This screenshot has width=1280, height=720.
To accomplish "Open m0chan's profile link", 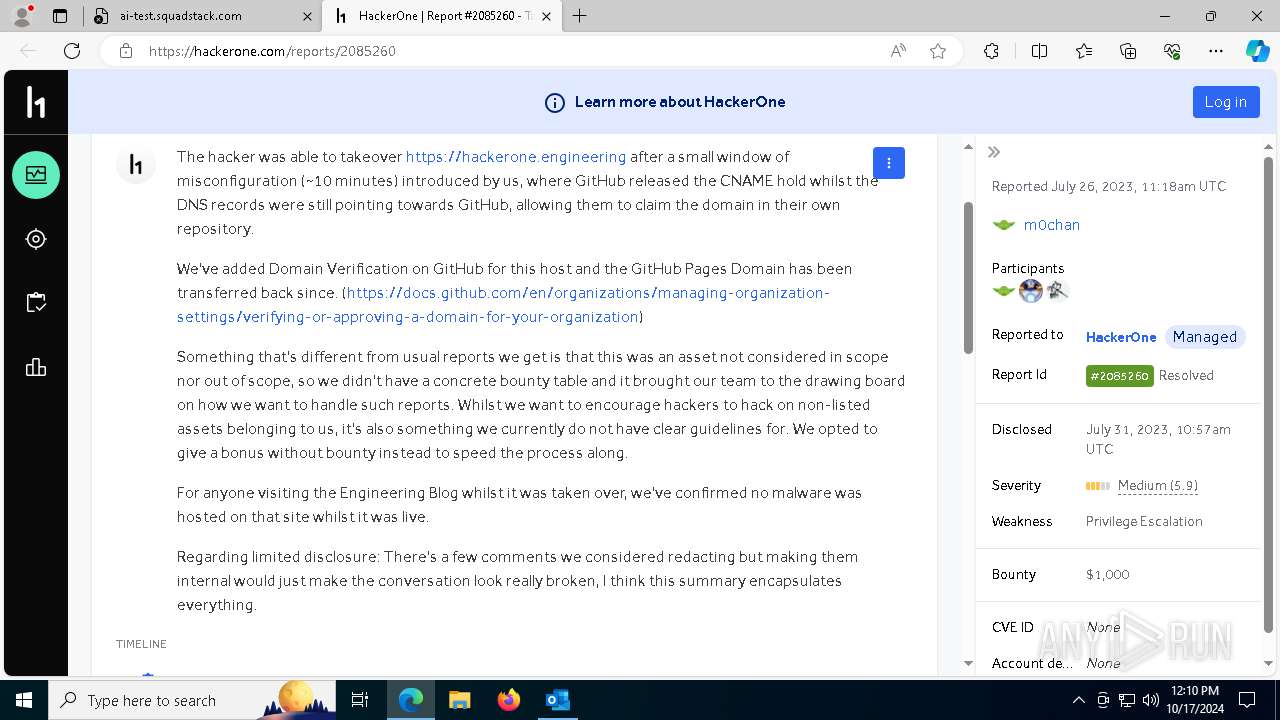I will click(x=1052, y=225).
